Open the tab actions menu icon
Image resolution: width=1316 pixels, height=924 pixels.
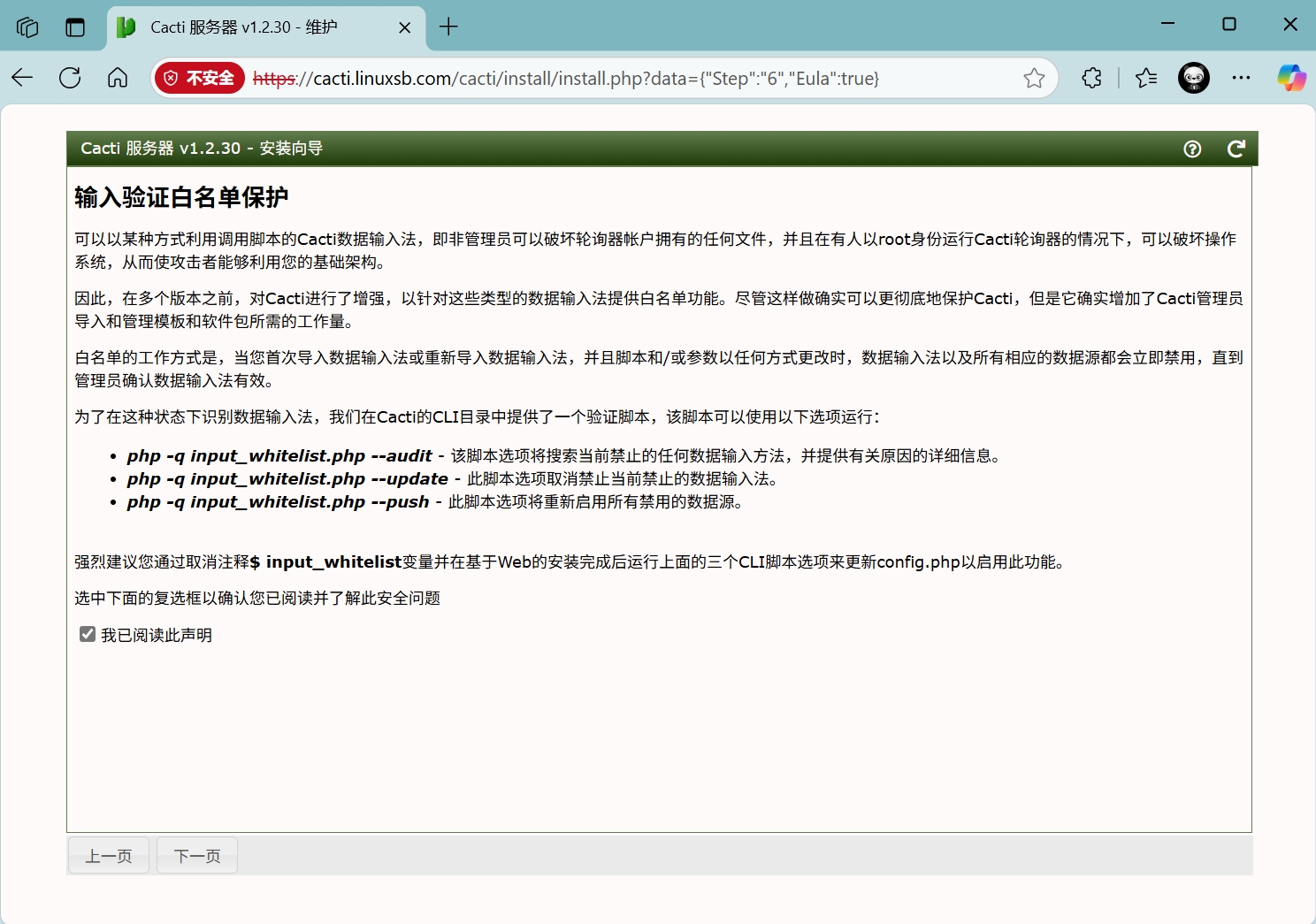[75, 27]
